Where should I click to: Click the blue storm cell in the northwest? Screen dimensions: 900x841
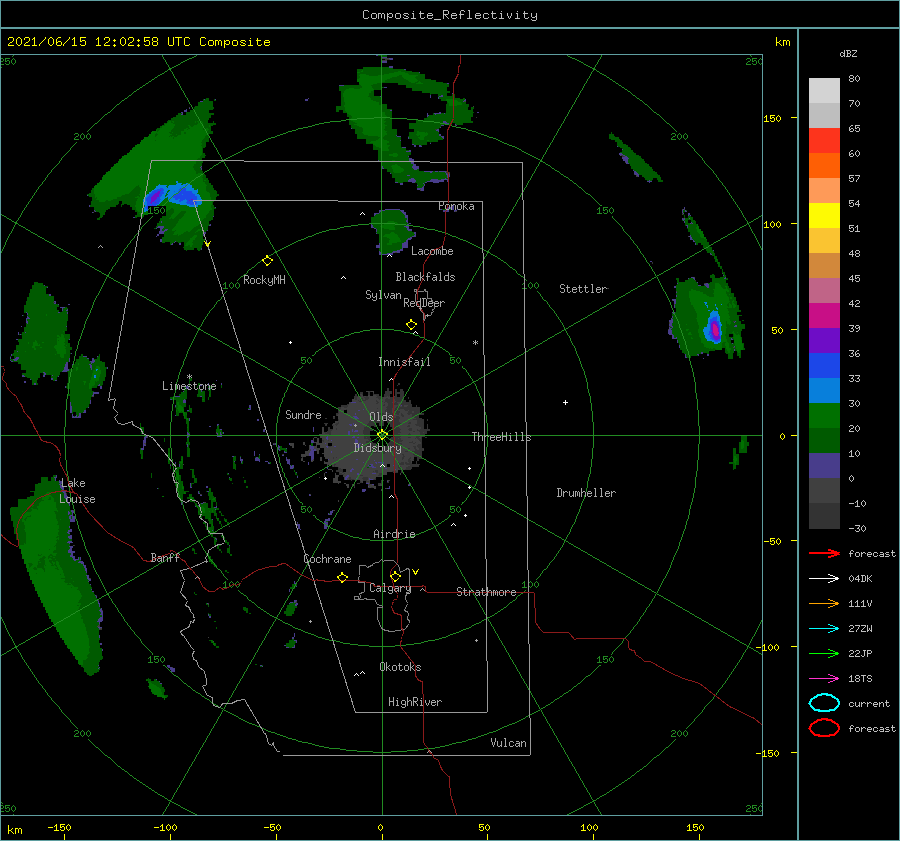coord(172,195)
